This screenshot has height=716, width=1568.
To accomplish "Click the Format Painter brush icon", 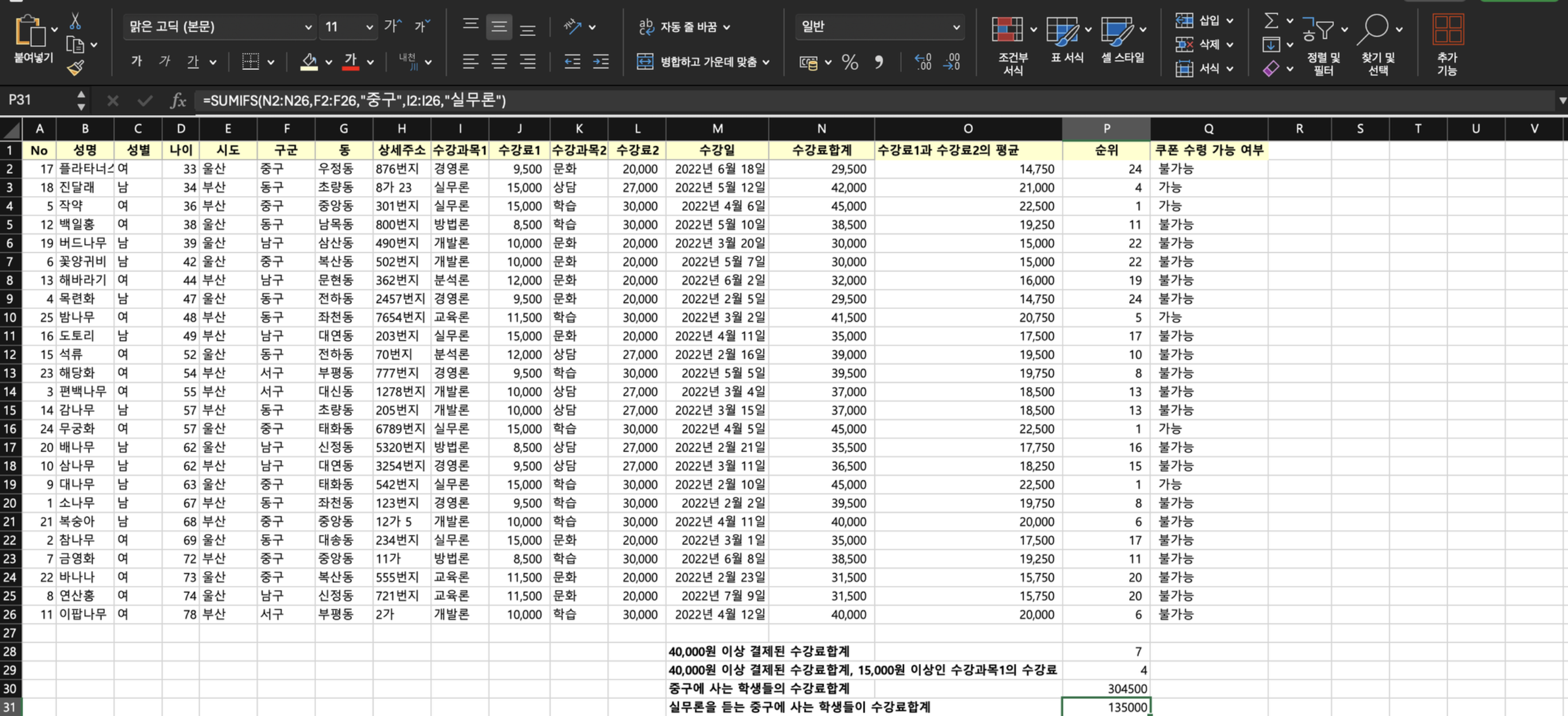I will coord(76,67).
